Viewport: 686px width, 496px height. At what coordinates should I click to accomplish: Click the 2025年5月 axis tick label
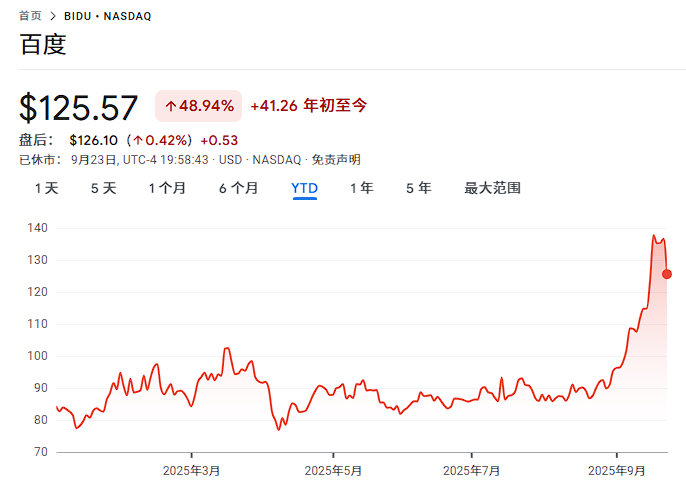point(333,471)
